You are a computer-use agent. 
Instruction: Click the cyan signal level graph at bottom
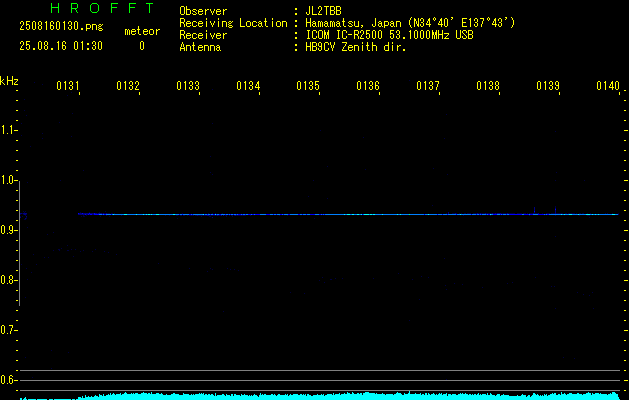(x=319, y=396)
